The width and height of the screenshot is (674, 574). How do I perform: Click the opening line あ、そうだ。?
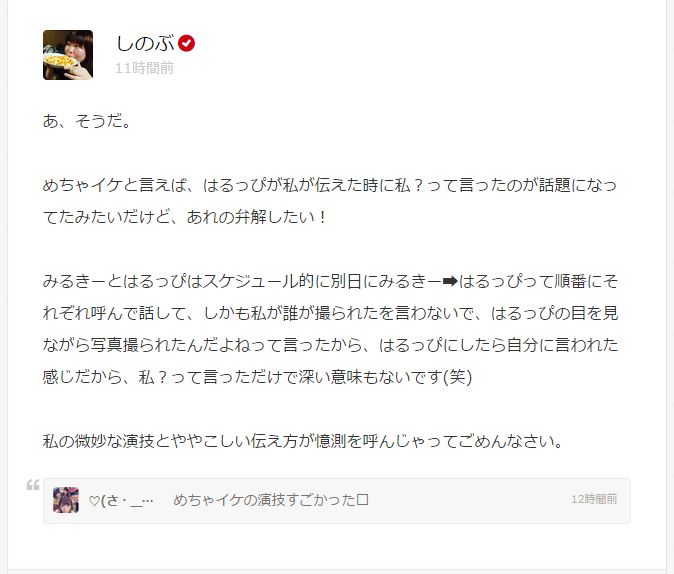coord(87,121)
